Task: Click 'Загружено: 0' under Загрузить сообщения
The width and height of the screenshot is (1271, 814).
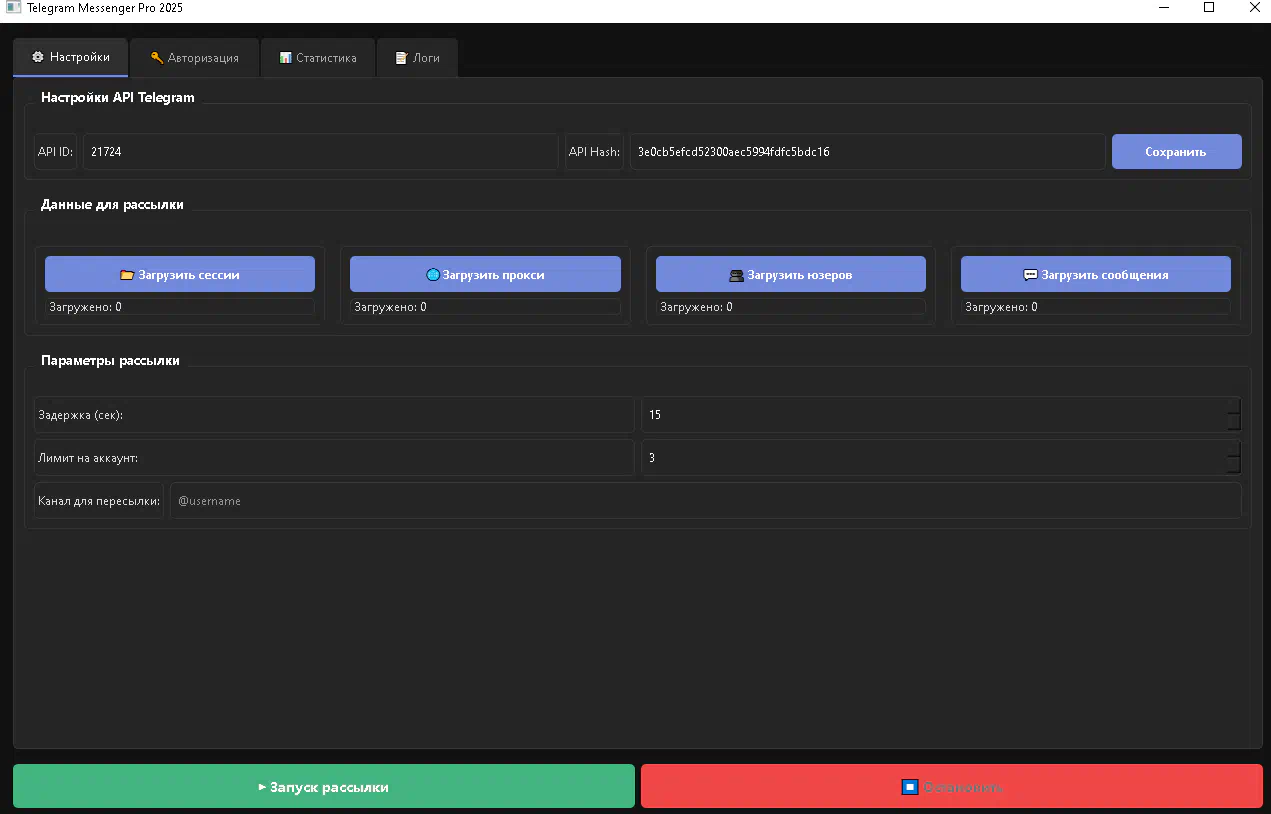Action: click(1095, 307)
